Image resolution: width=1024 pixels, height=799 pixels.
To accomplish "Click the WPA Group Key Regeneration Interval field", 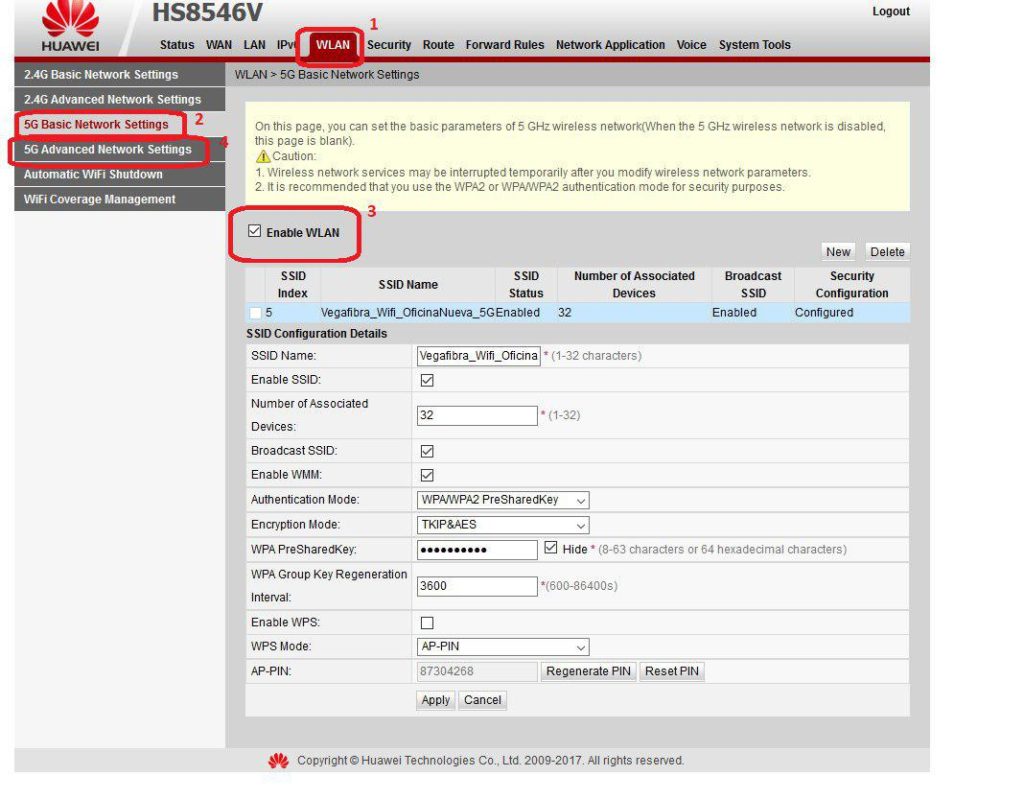I will pos(477,586).
